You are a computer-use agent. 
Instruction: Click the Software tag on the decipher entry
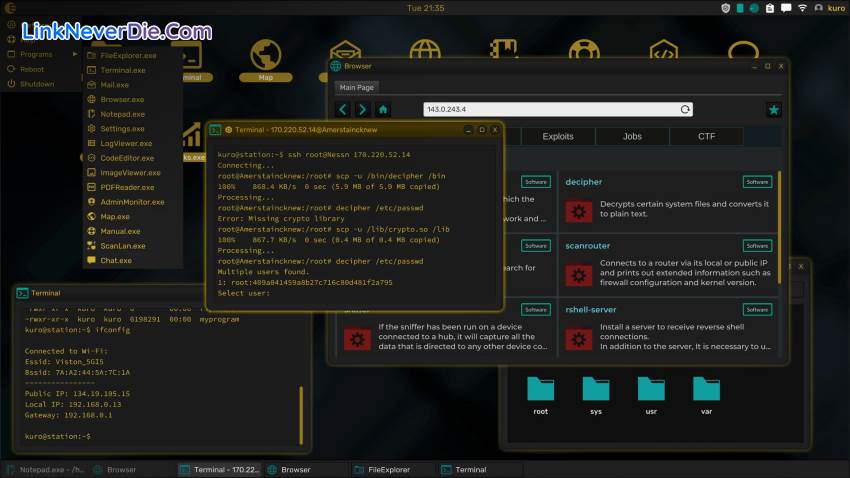click(x=757, y=182)
